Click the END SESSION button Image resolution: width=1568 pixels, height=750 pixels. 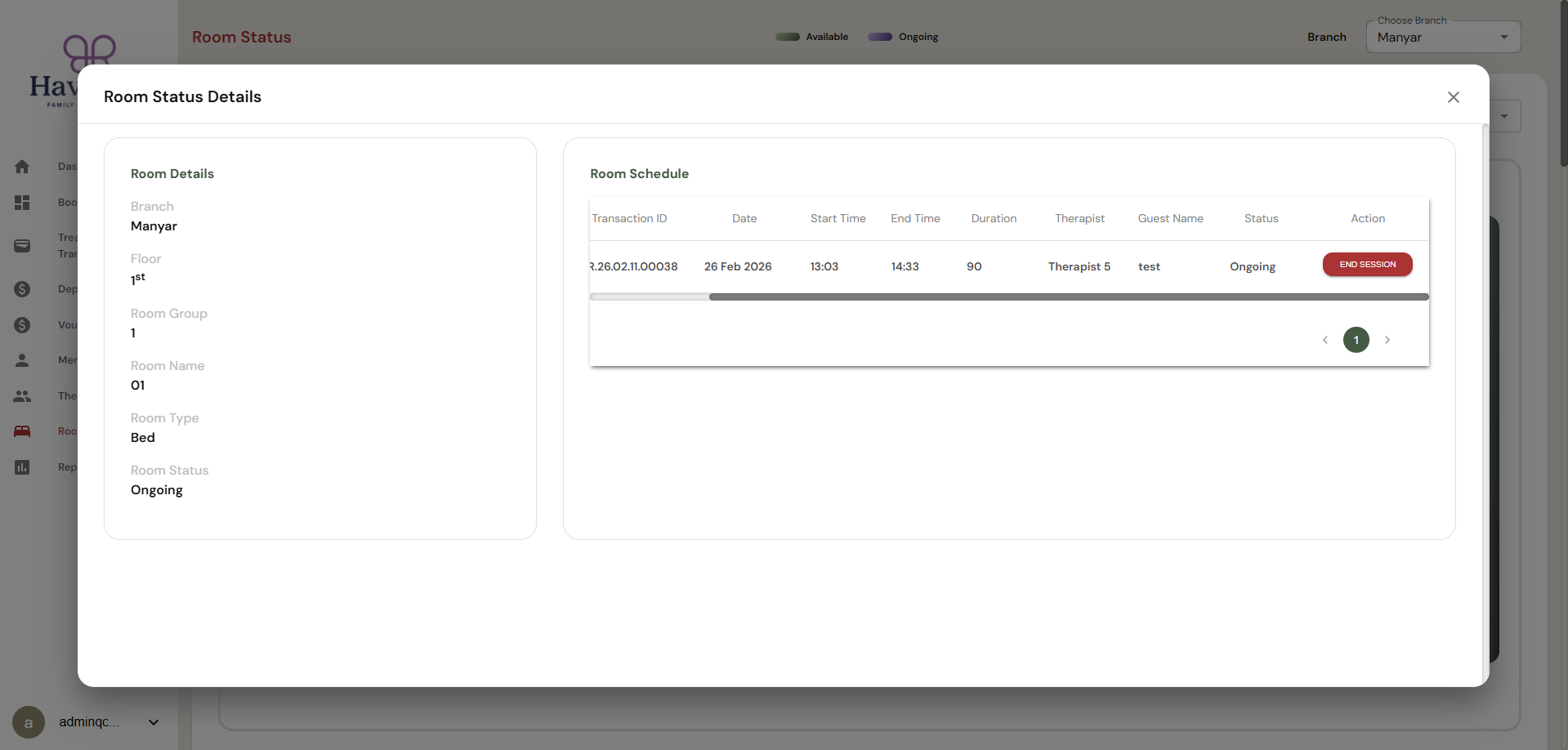(1367, 265)
